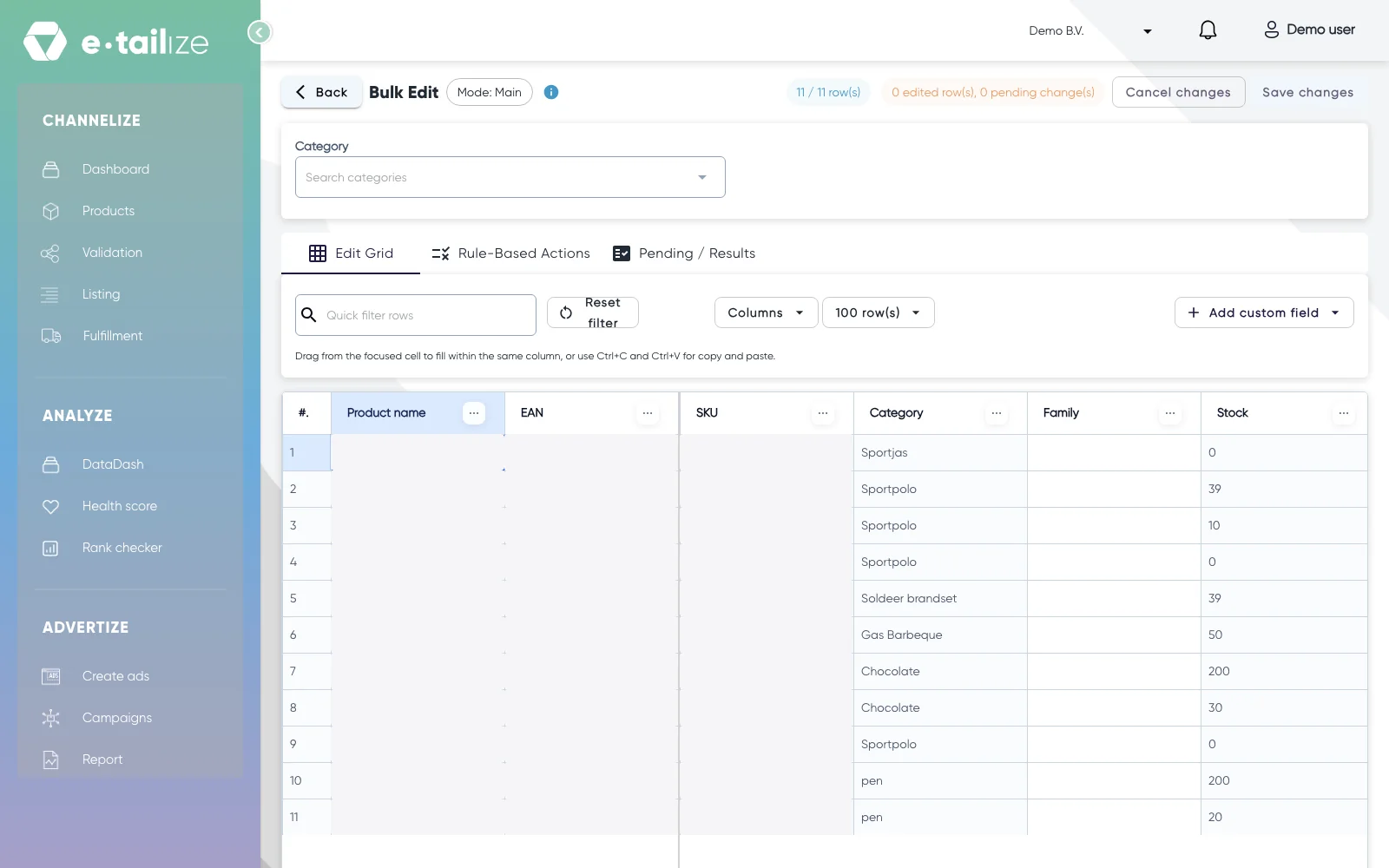This screenshot has width=1389, height=868.
Task: Click the Stock cell with value 50
Action: point(1284,635)
